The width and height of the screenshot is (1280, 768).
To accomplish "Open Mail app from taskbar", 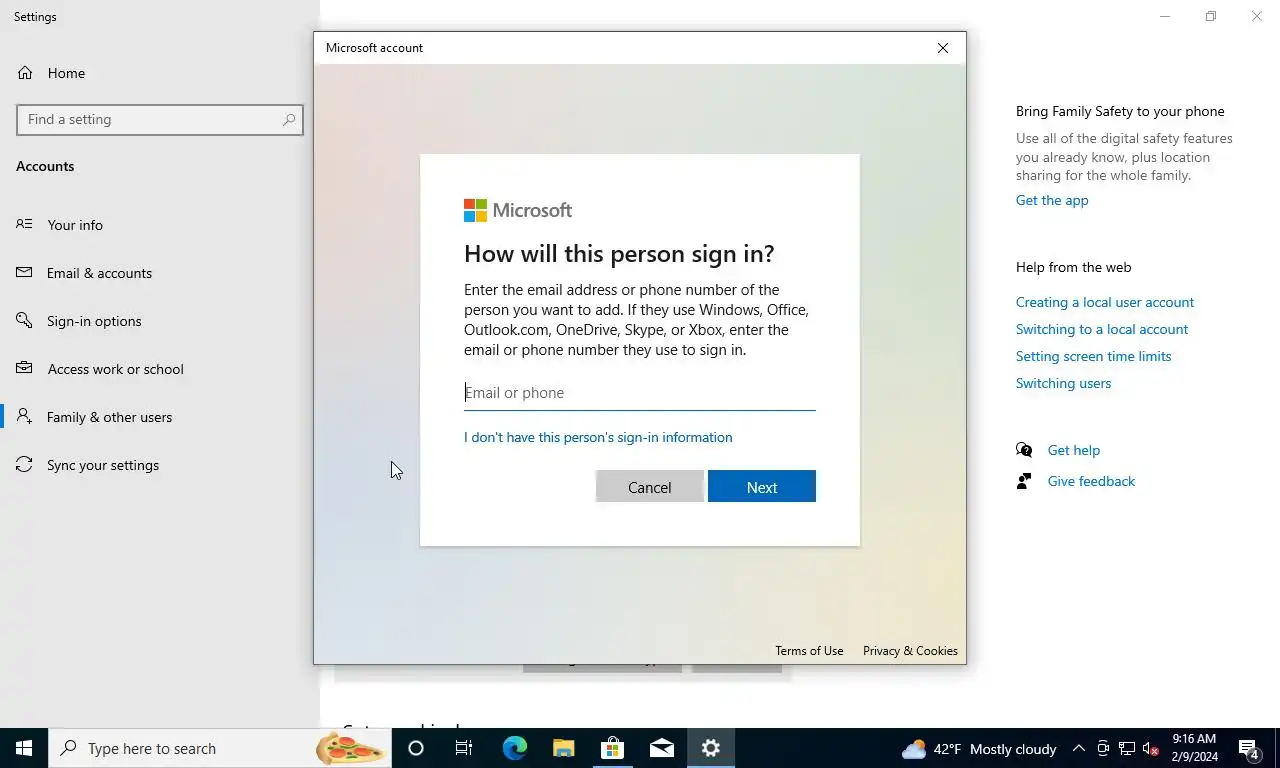I will pos(661,748).
